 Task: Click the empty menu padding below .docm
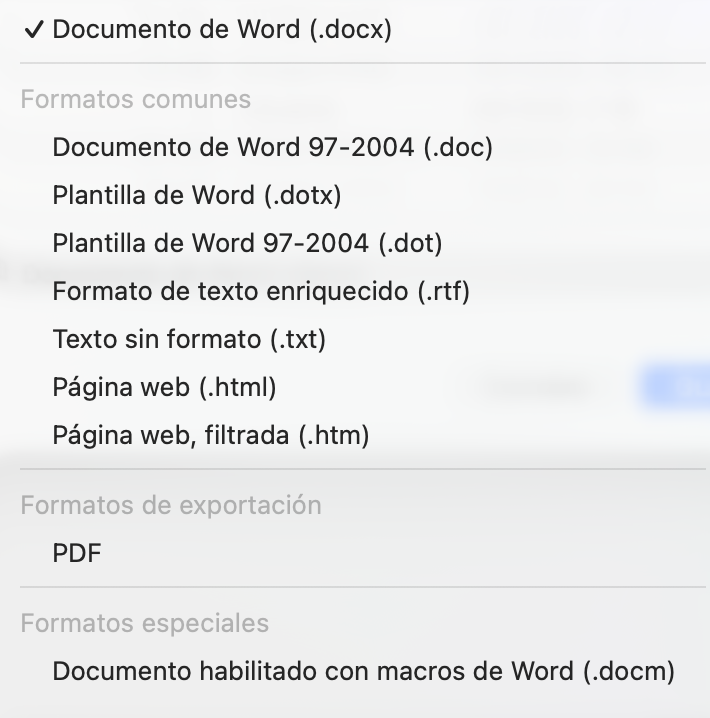click(x=363, y=705)
